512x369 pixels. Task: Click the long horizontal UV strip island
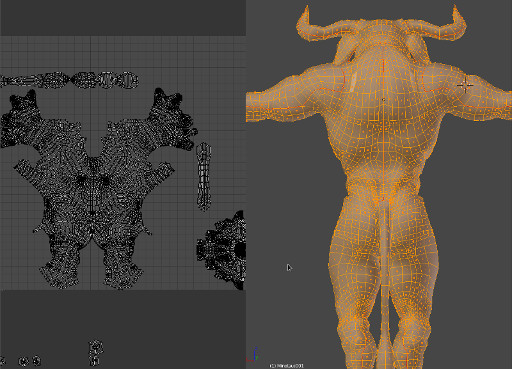(x=69, y=80)
